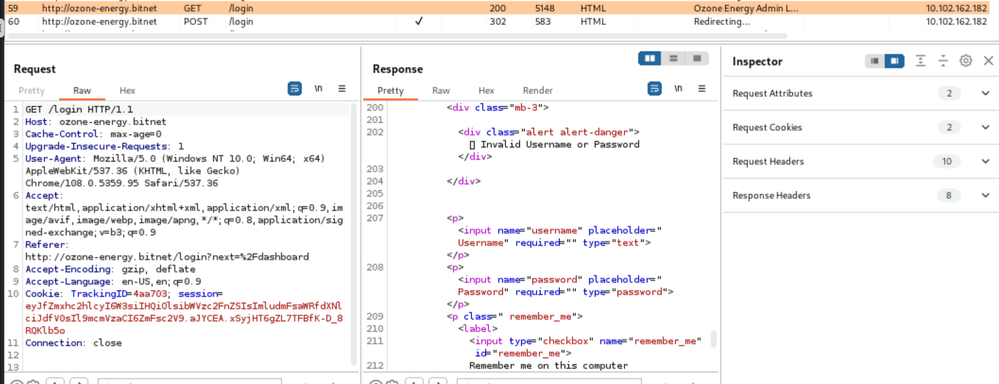Viewport: 999px width, 384px height.
Task: Click the checkmark in row 60
Action: tap(419, 21)
